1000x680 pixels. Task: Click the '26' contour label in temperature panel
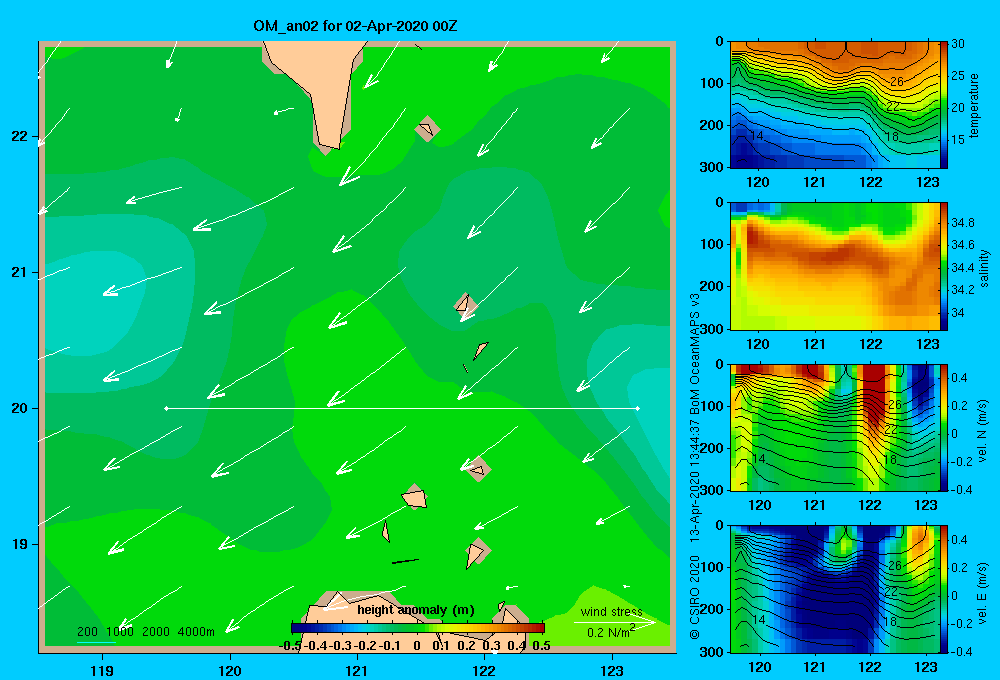[897, 82]
